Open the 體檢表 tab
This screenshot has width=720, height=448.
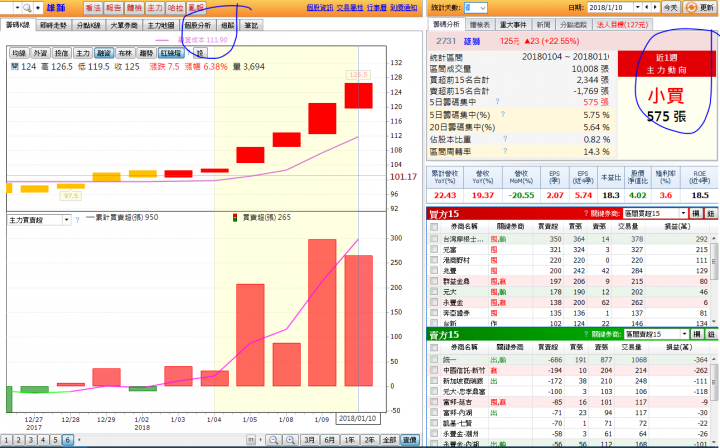480,25
